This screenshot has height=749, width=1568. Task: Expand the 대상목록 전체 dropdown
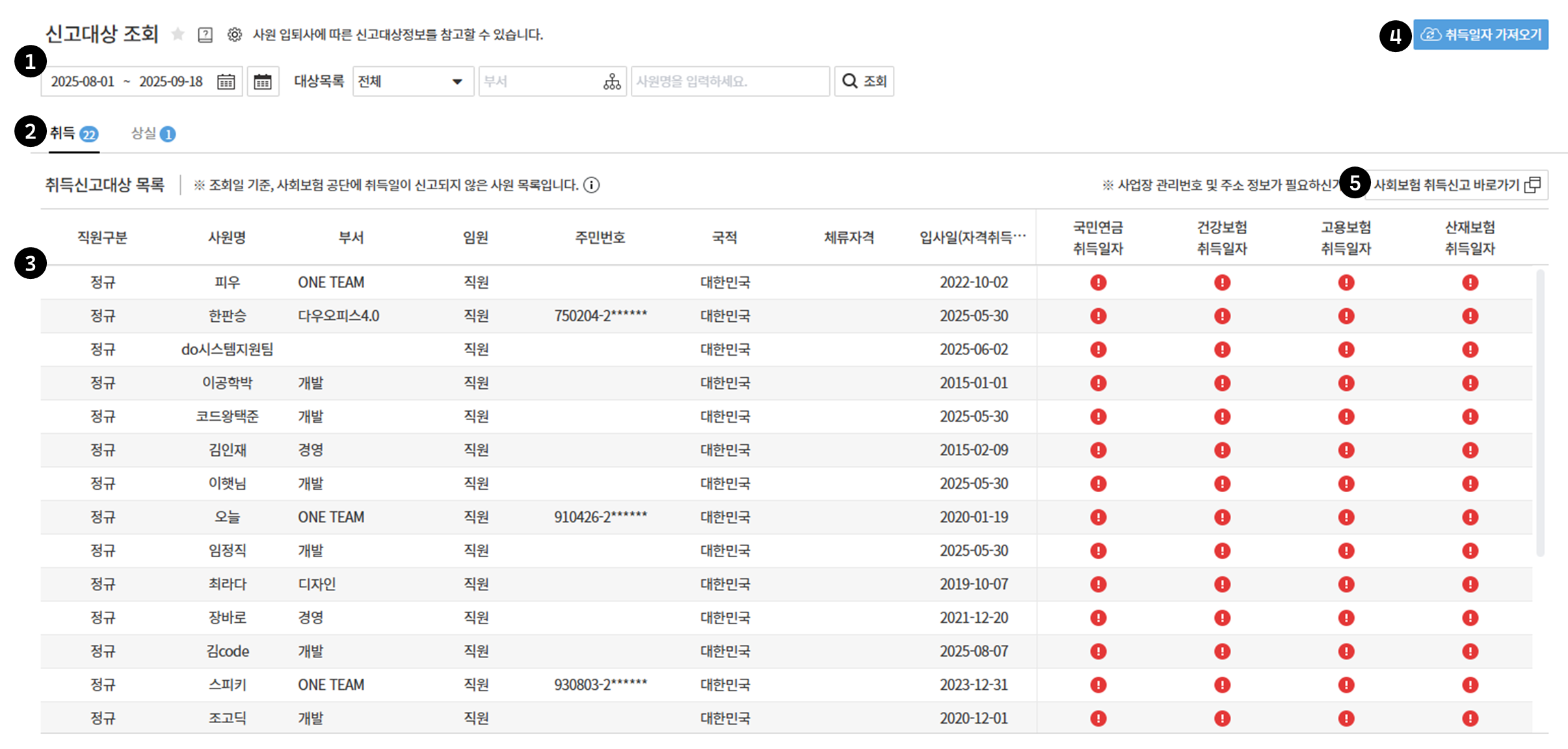pyautogui.click(x=412, y=82)
